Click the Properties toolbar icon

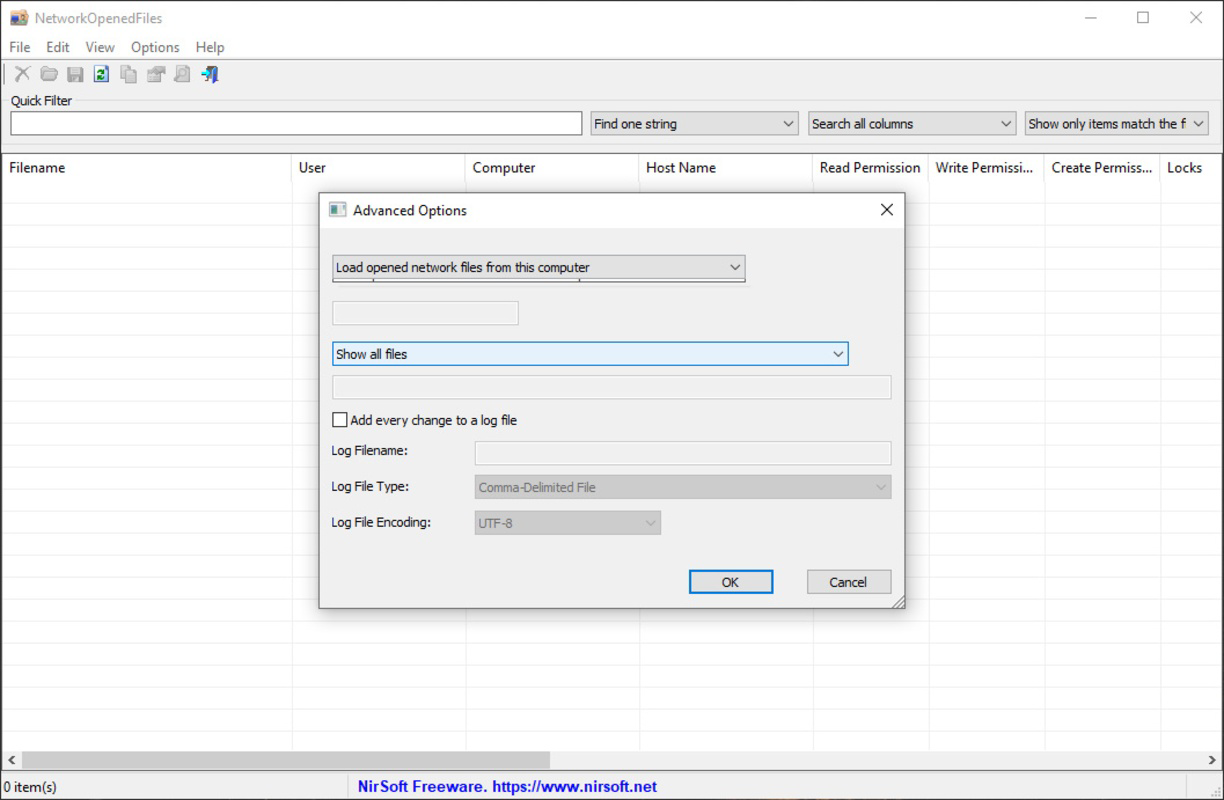tap(155, 74)
